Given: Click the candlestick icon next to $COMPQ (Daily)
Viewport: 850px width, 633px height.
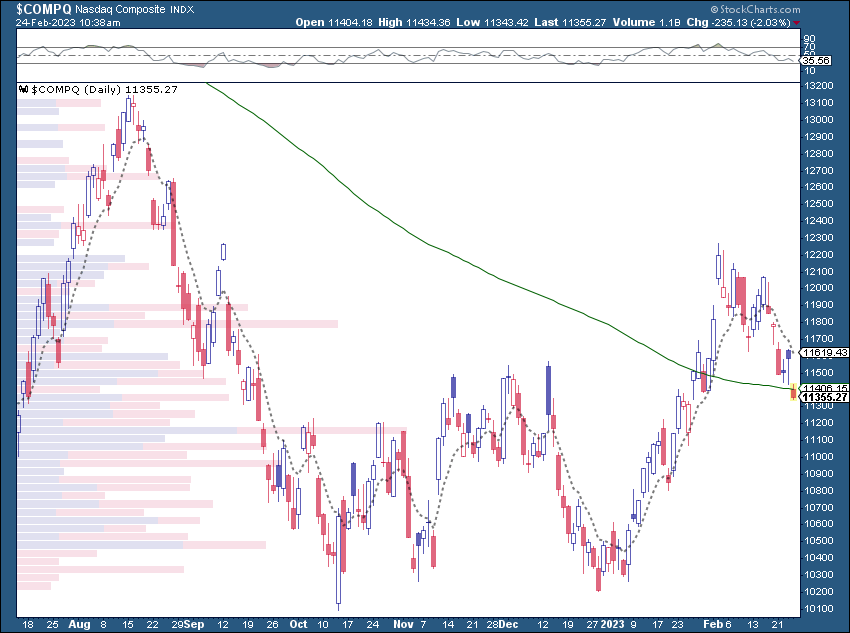Looking at the screenshot, I should point(23,89).
